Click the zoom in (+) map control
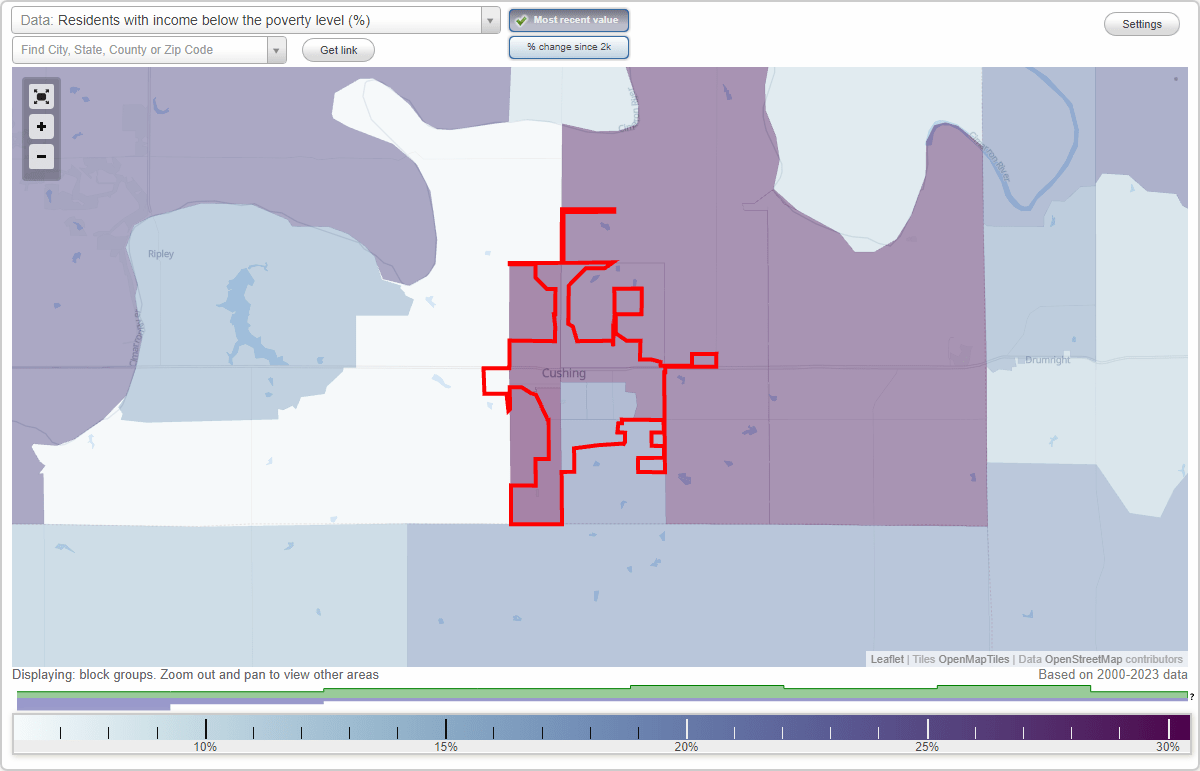This screenshot has width=1200, height=771. coord(41,127)
